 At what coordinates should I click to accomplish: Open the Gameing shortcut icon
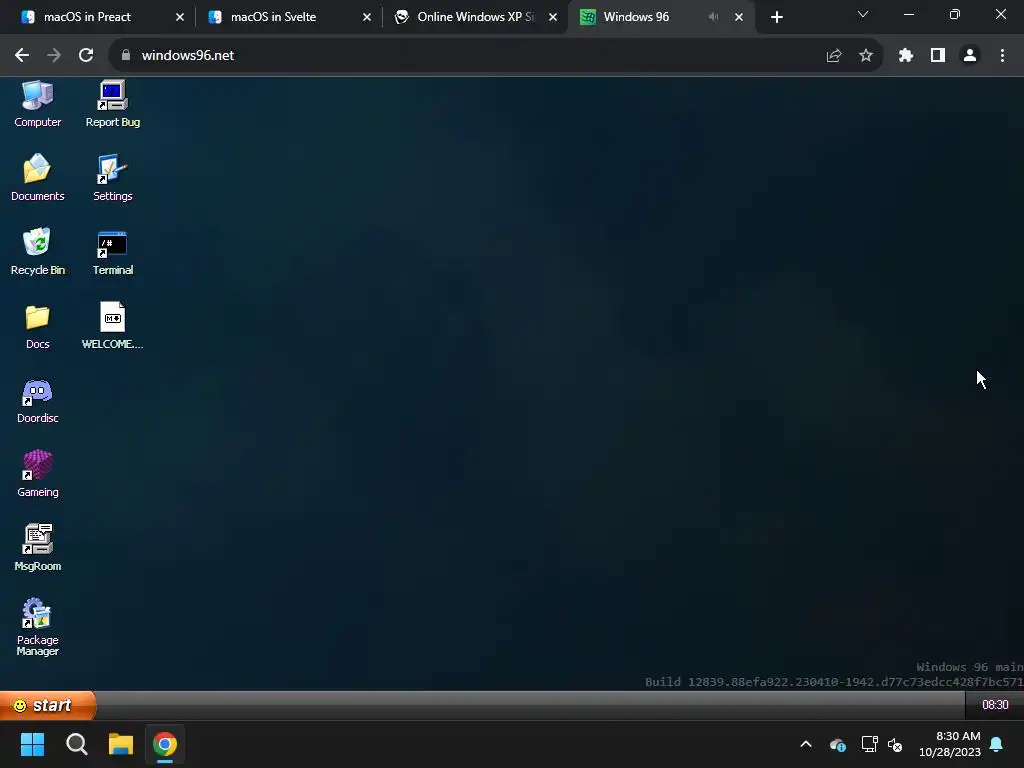tap(37, 474)
